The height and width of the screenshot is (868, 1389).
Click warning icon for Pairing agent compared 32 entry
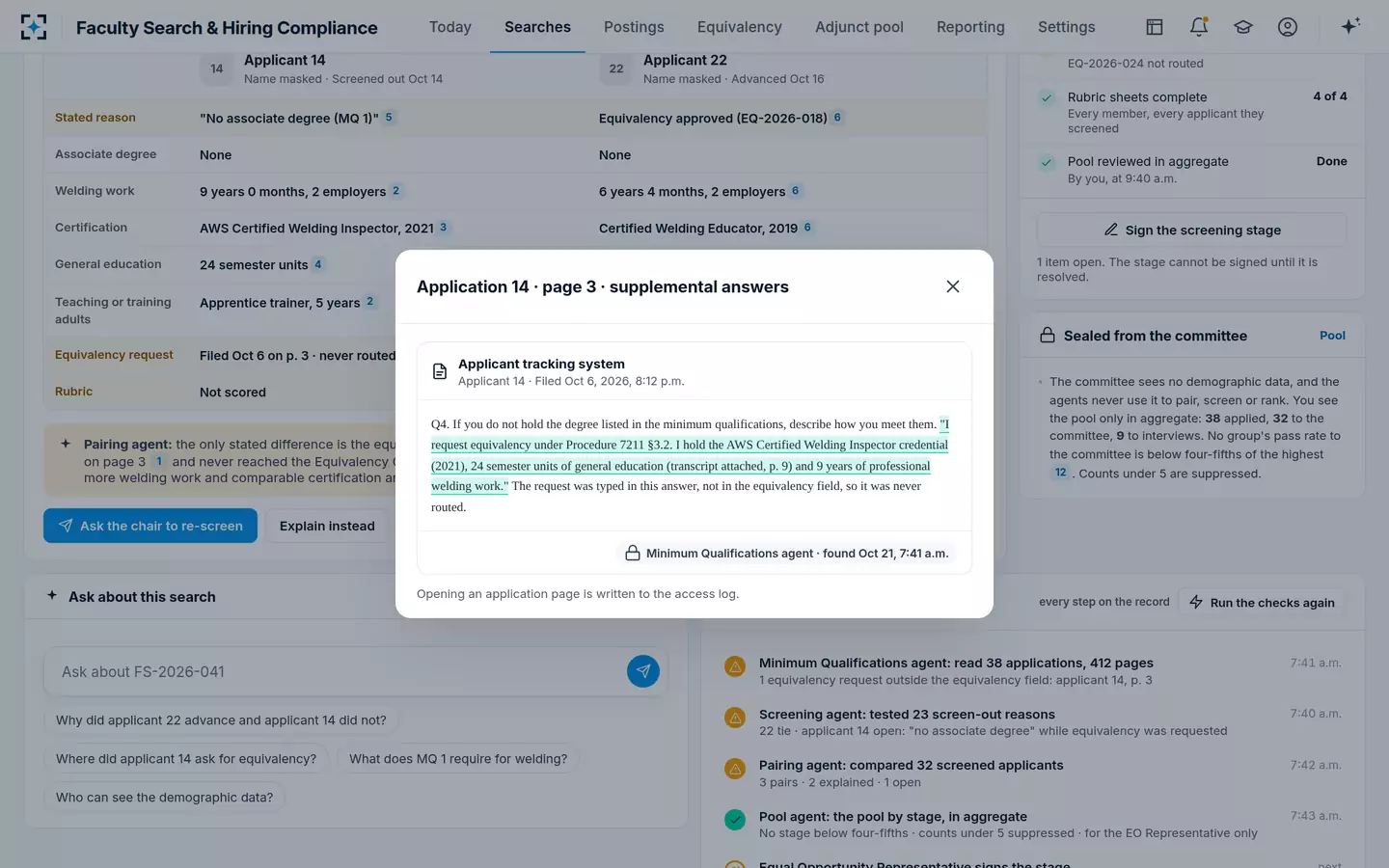click(x=735, y=769)
